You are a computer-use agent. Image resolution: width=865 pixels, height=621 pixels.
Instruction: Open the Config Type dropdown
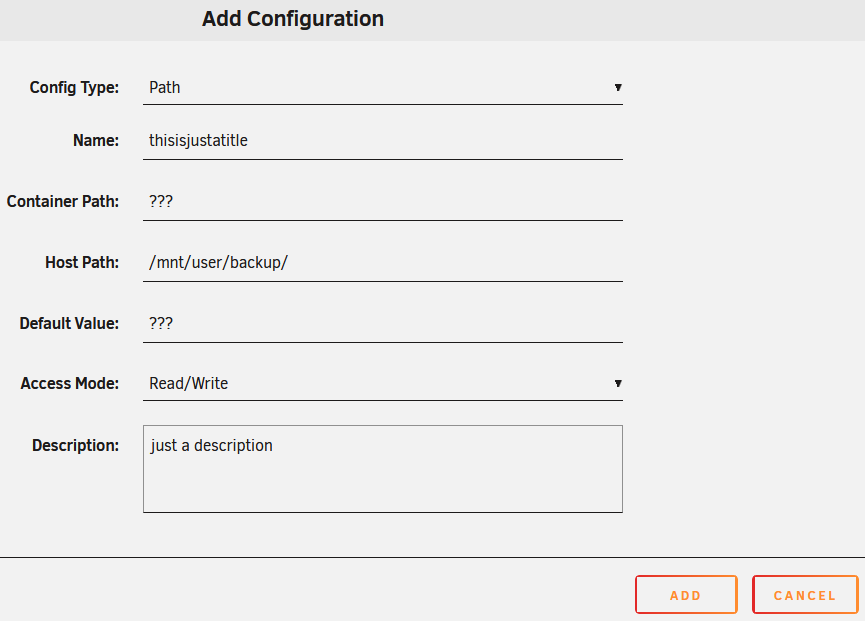point(383,88)
